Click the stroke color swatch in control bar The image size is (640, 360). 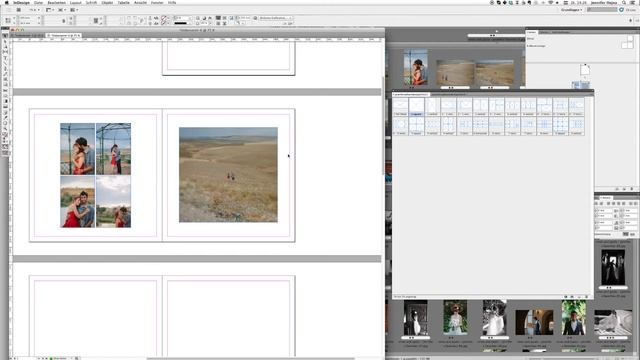(x=164, y=23)
